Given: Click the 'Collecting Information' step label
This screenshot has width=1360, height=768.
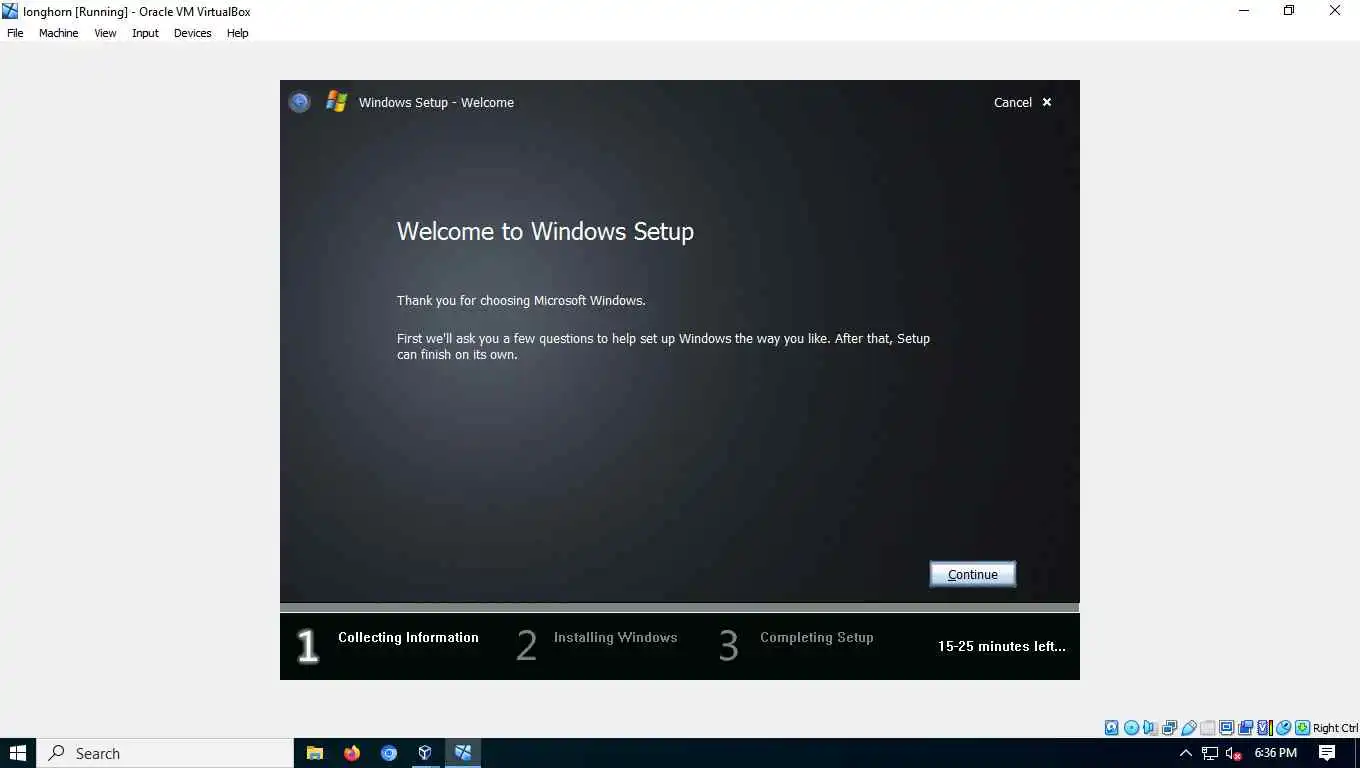Looking at the screenshot, I should coord(408,637).
